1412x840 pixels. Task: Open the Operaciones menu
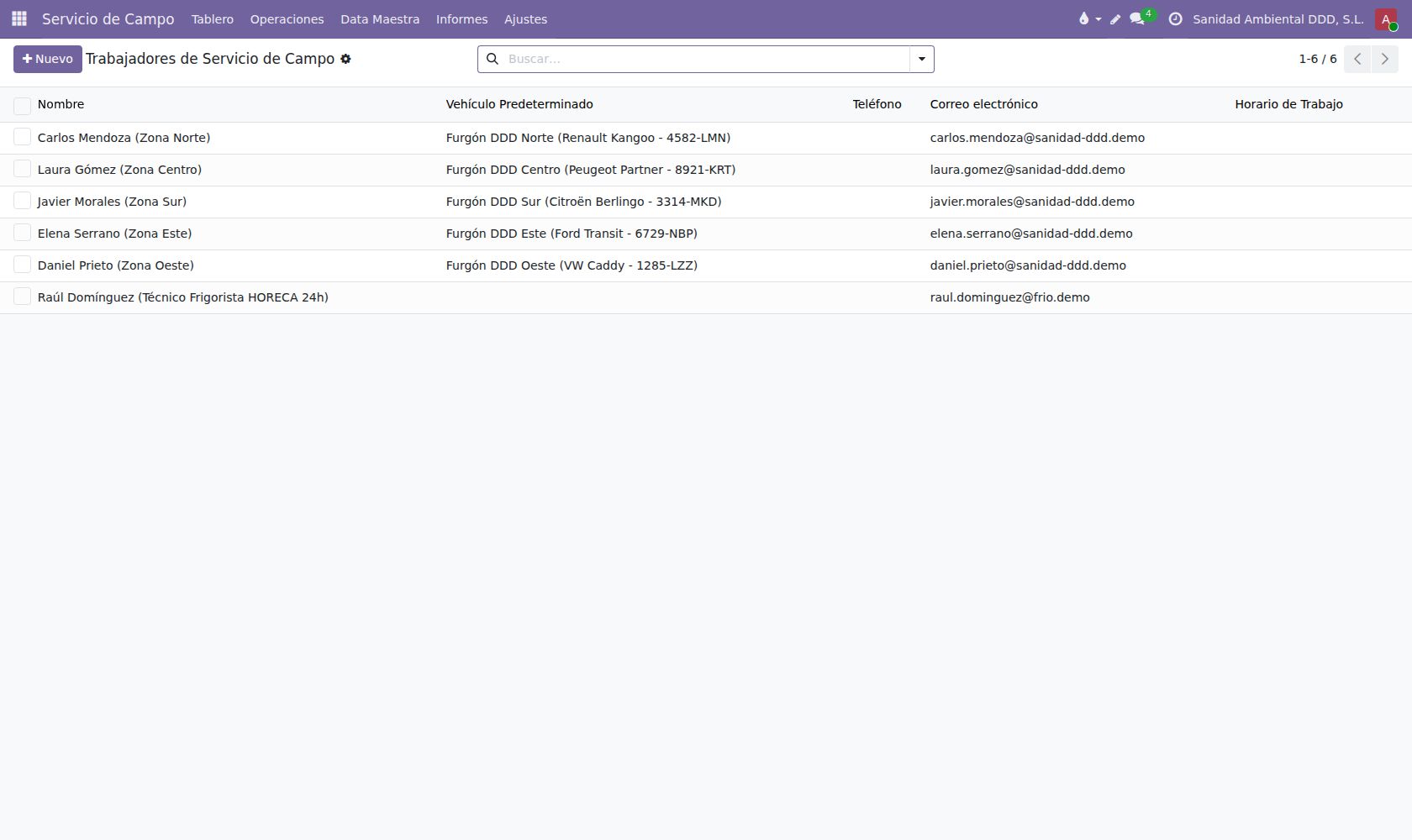click(287, 18)
